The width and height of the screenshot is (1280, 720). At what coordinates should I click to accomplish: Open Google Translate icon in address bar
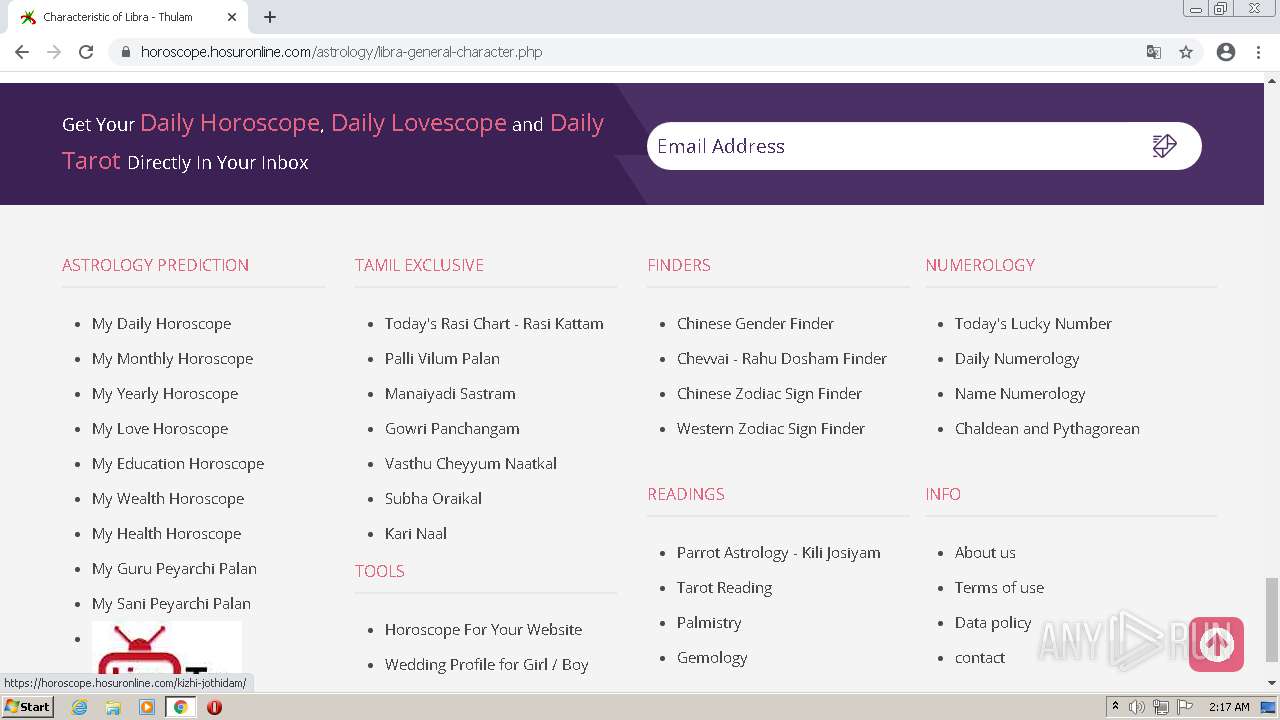1153,52
